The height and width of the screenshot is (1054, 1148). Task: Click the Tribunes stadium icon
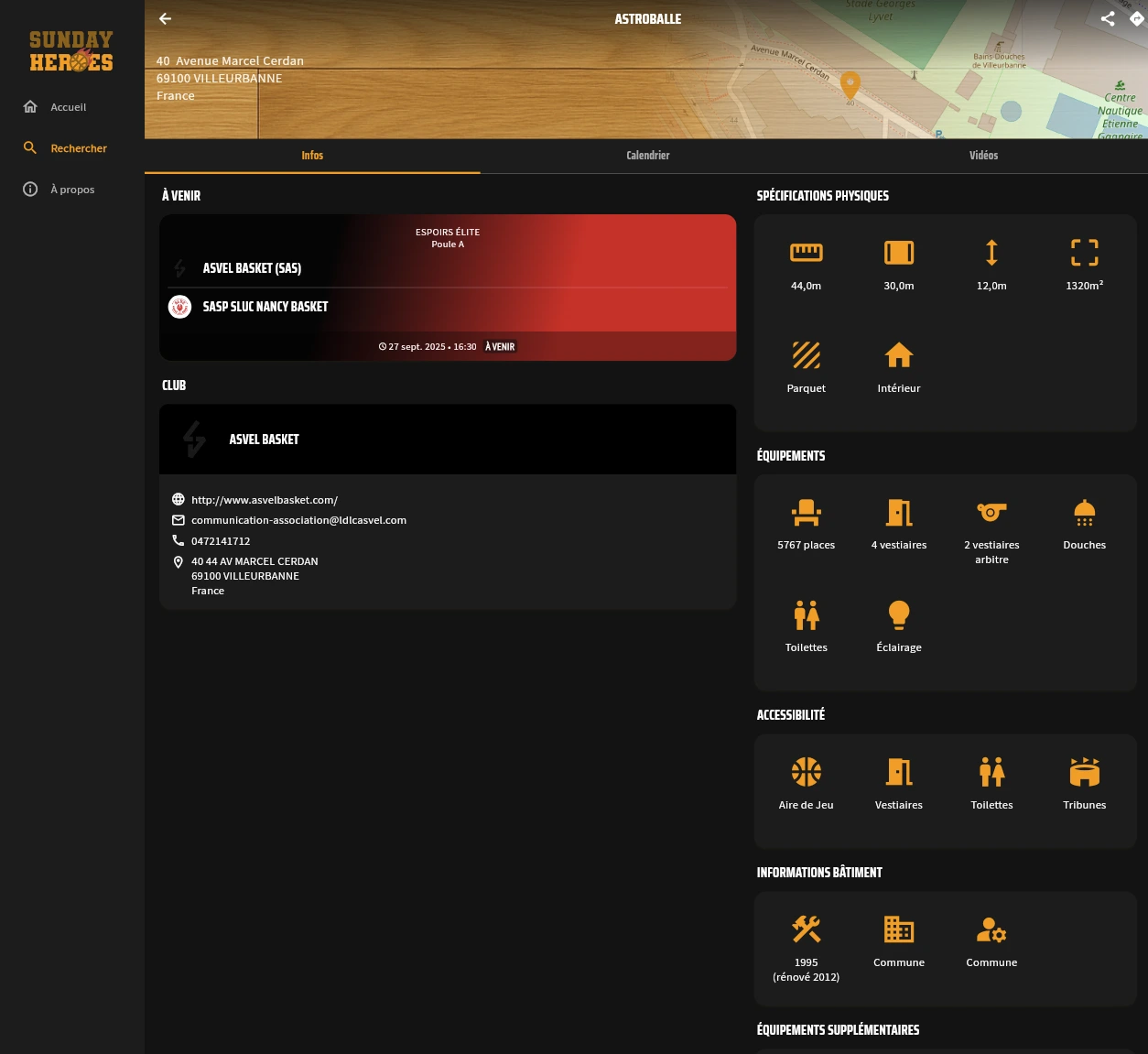(x=1085, y=772)
